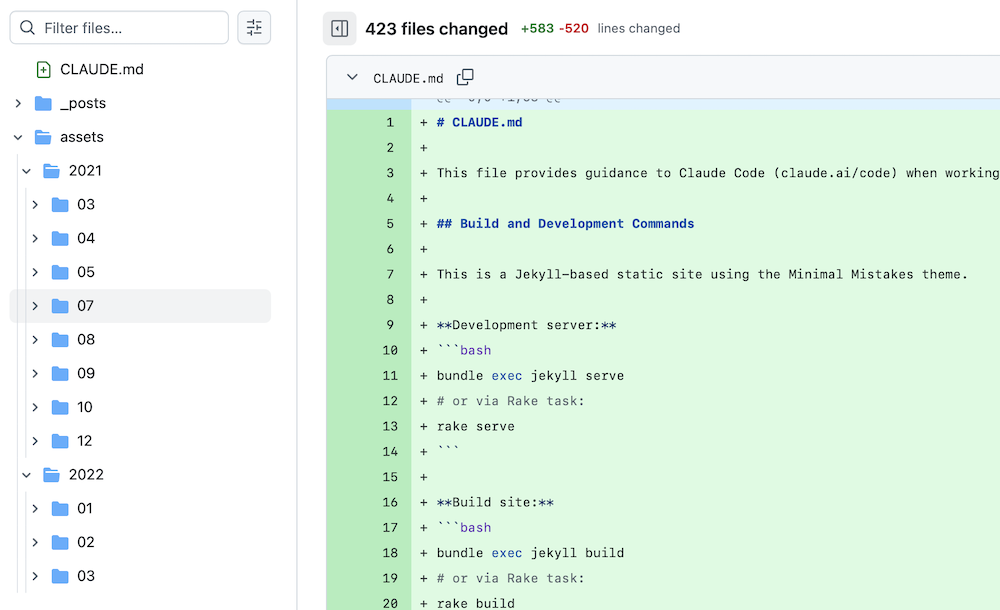Select the 2021 folder label
Viewport: 1000px width, 610px height.
[85, 171]
